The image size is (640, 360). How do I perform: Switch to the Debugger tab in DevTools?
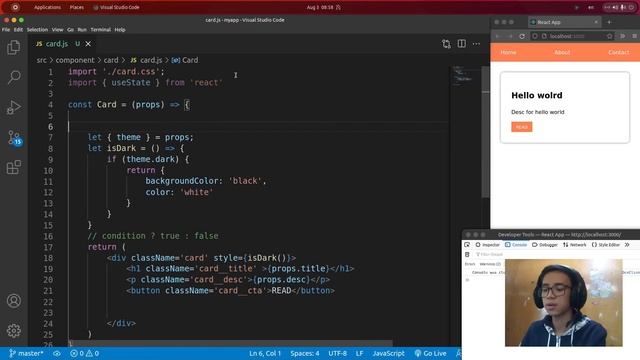pos(544,245)
